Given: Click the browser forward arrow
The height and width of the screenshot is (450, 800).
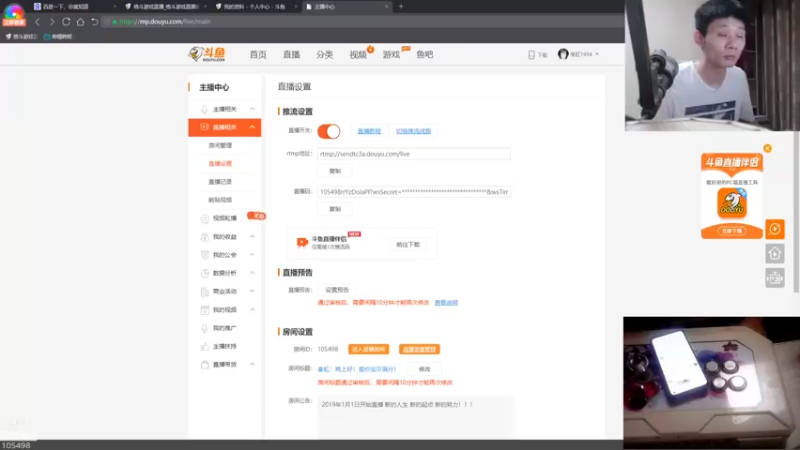Looking at the screenshot, I should coord(52,22).
